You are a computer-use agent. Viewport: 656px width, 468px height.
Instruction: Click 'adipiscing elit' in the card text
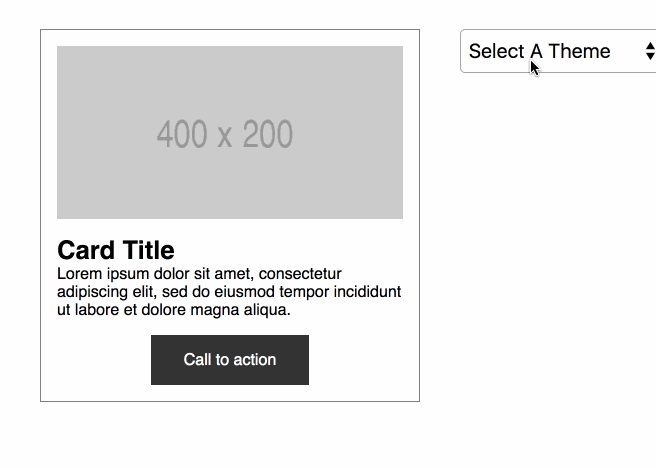click(x=107, y=292)
